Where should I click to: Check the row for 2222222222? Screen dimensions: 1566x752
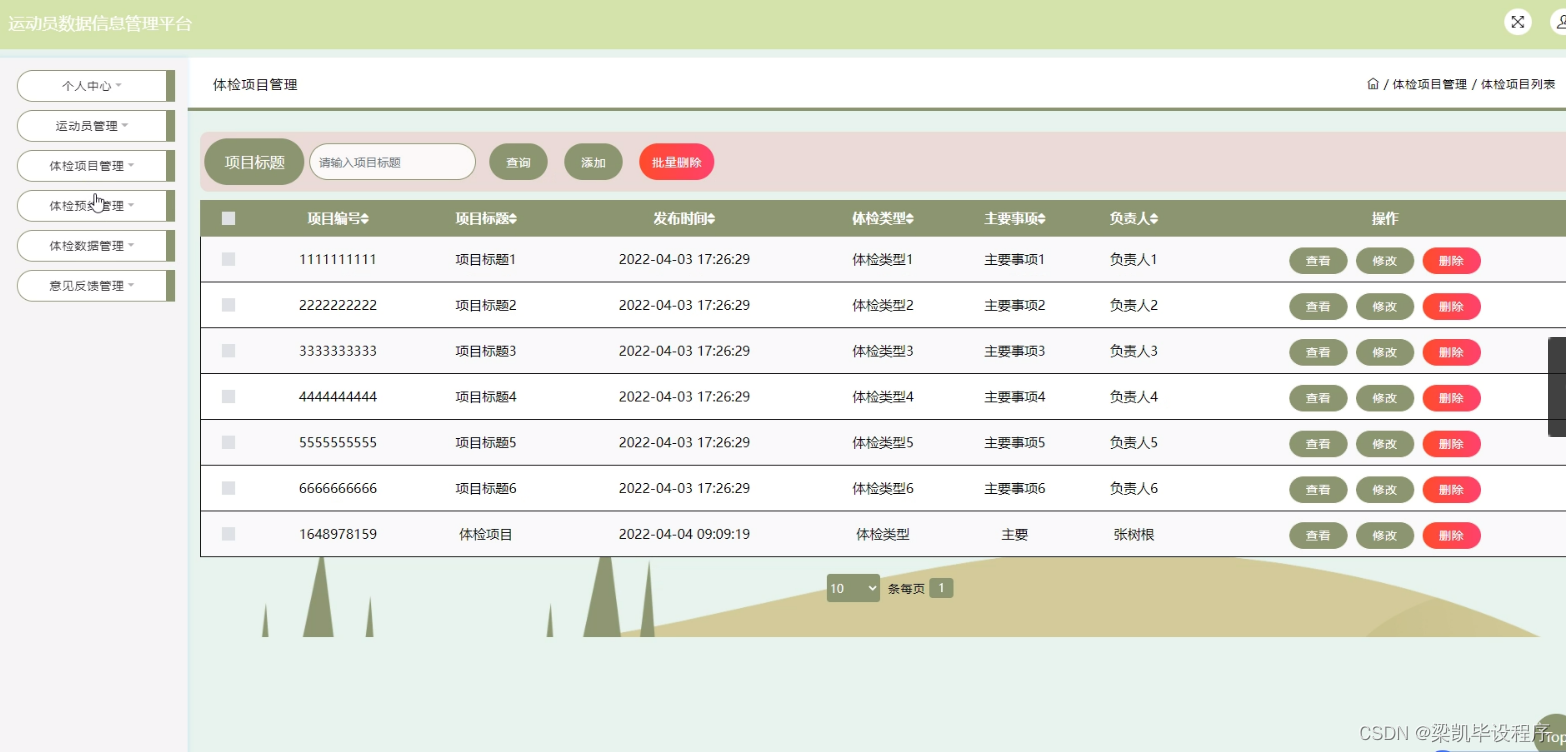[228, 305]
